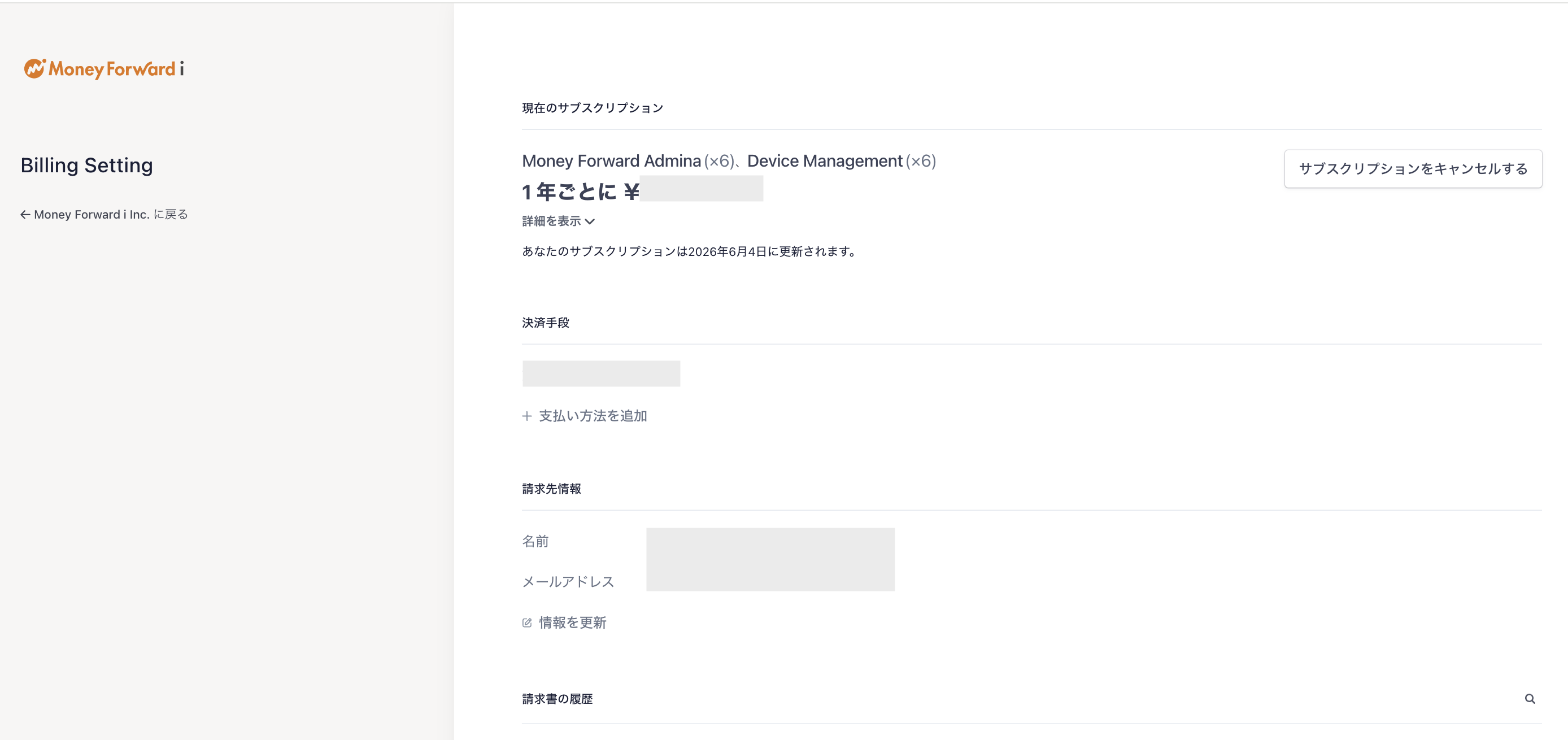This screenshot has height=740, width=1568.
Task: Click the Money Forward i logo
Action: tap(103, 69)
